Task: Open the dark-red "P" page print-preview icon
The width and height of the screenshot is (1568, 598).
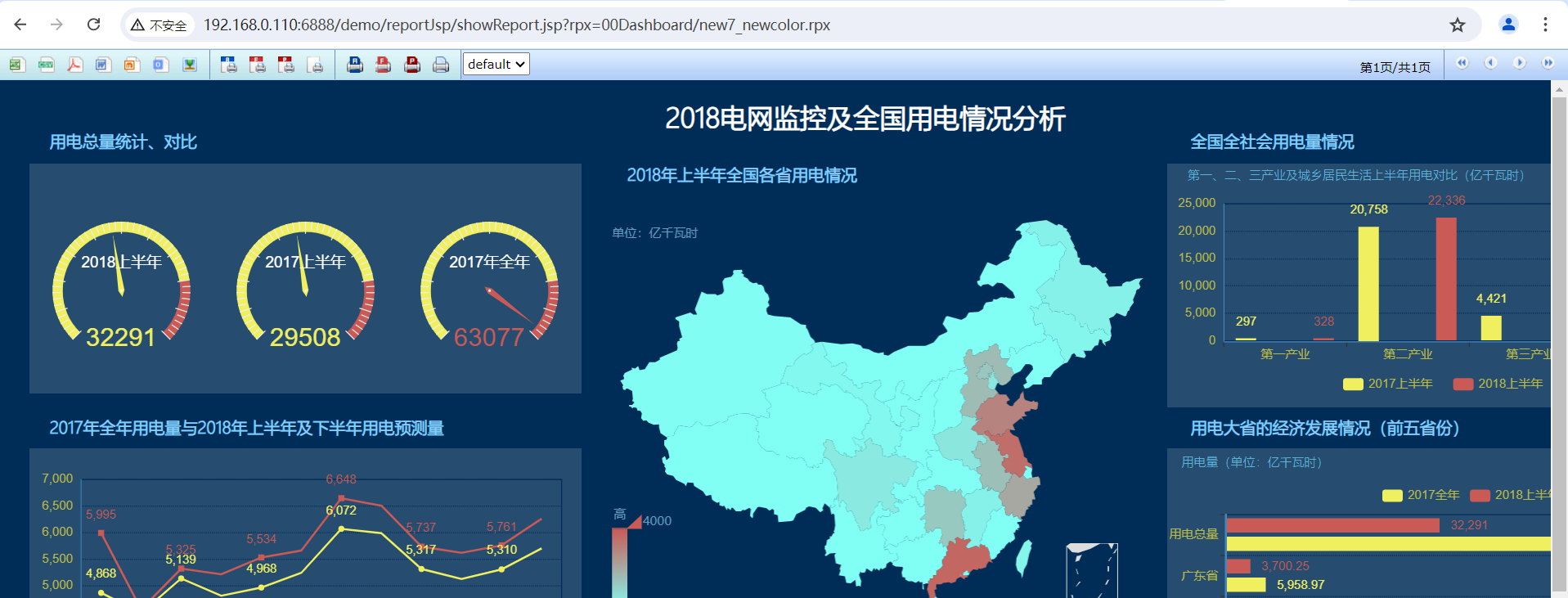Action: (286, 65)
